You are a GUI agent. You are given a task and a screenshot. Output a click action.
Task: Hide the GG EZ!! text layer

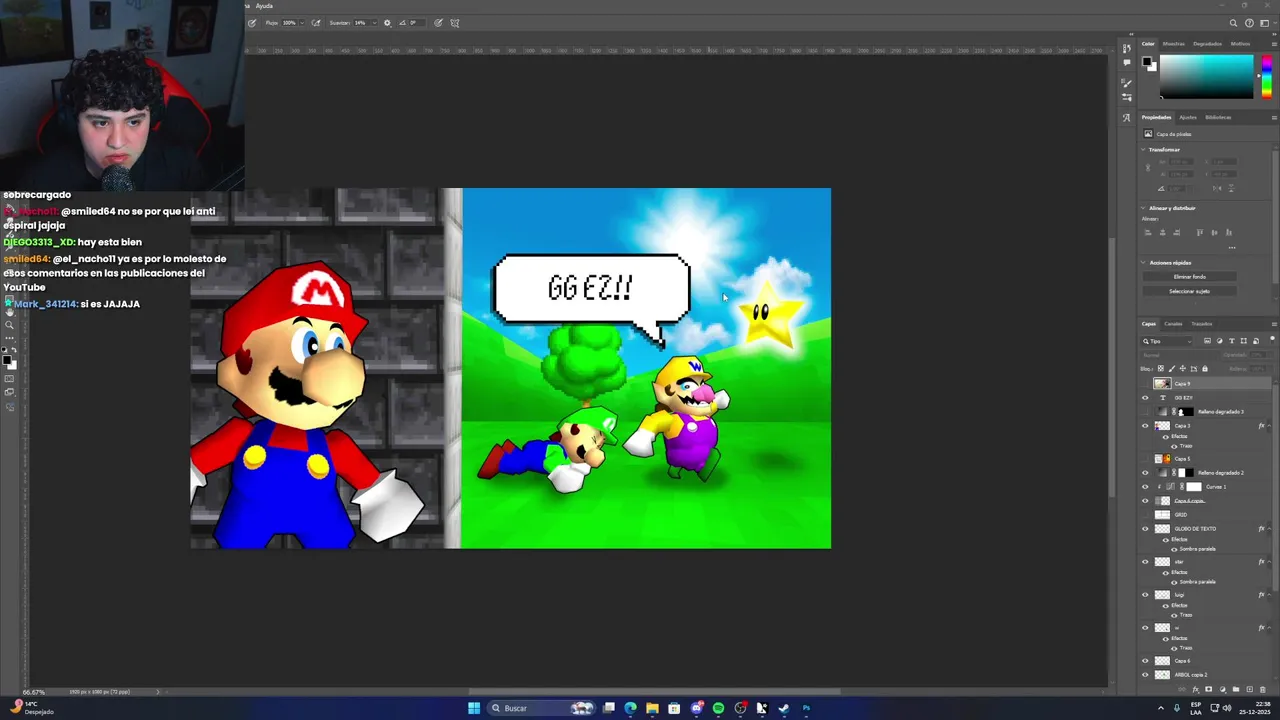click(1146, 398)
